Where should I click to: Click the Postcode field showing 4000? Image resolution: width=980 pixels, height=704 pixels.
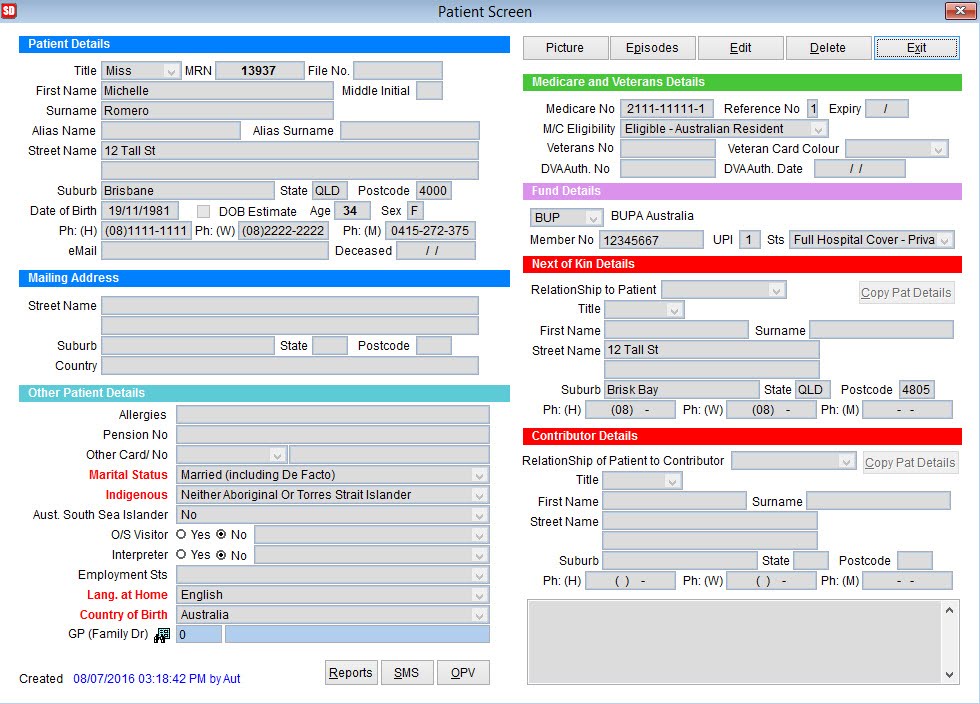pyautogui.click(x=434, y=191)
